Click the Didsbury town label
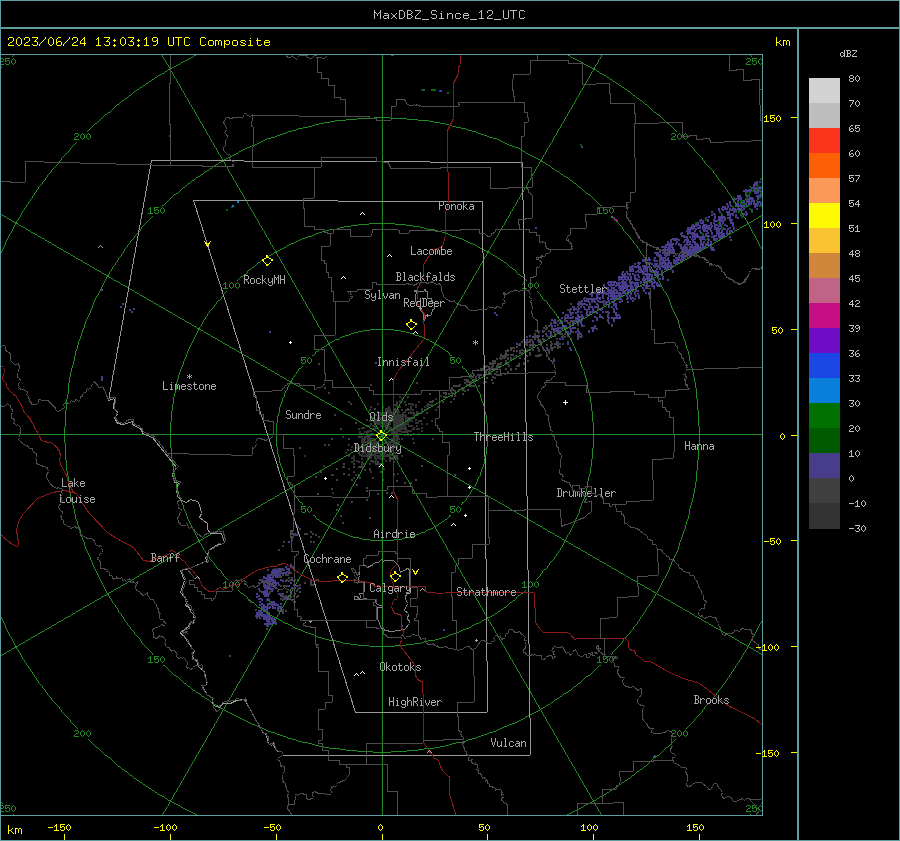The image size is (900, 841). pos(377,448)
